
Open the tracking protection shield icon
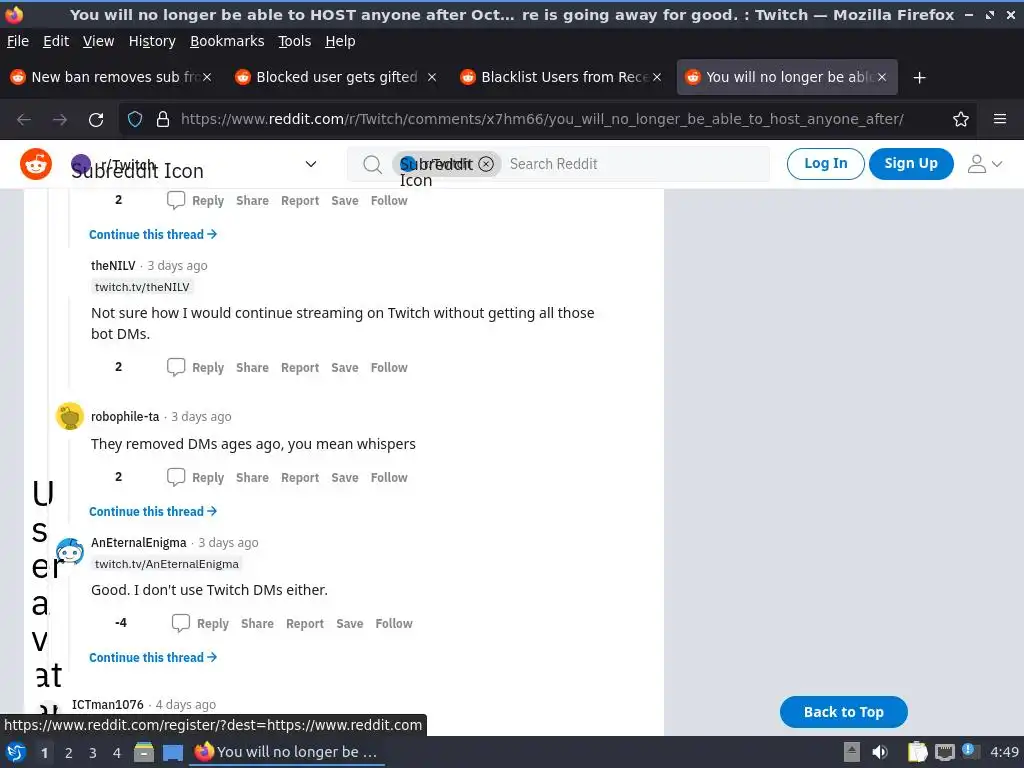135,120
